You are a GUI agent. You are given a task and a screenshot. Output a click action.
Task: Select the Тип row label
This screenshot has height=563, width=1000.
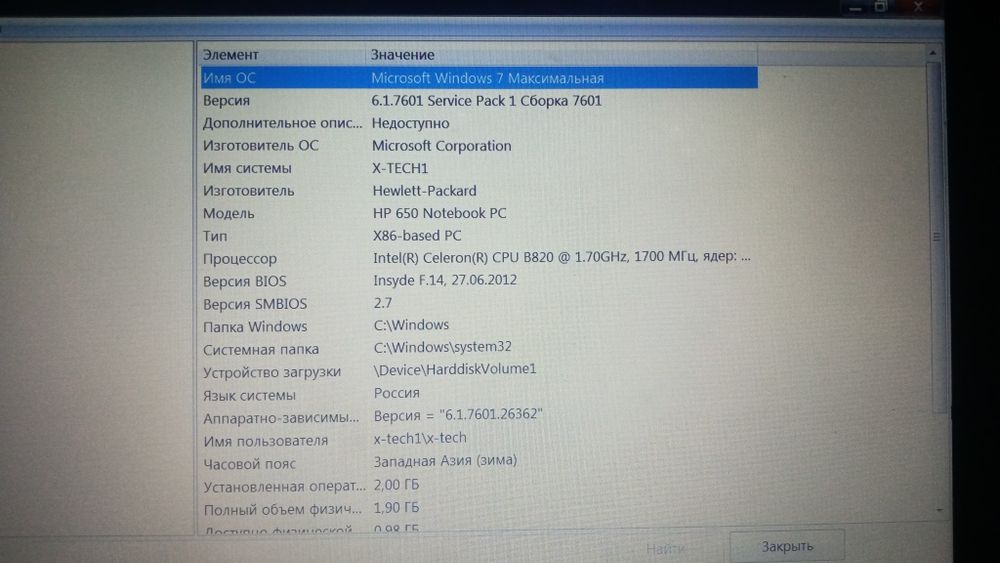[215, 236]
